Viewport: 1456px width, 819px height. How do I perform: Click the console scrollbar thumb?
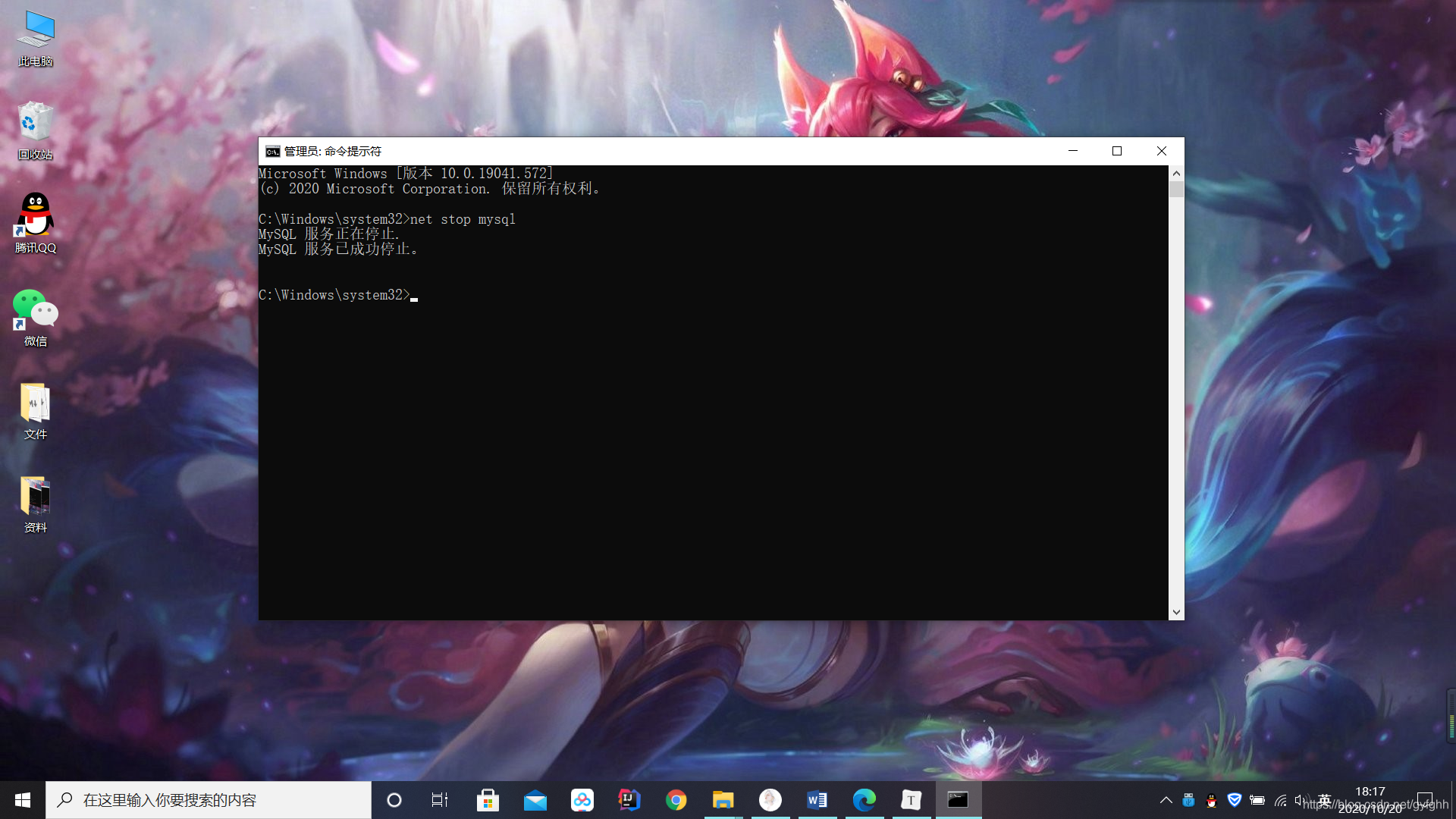coord(1176,190)
